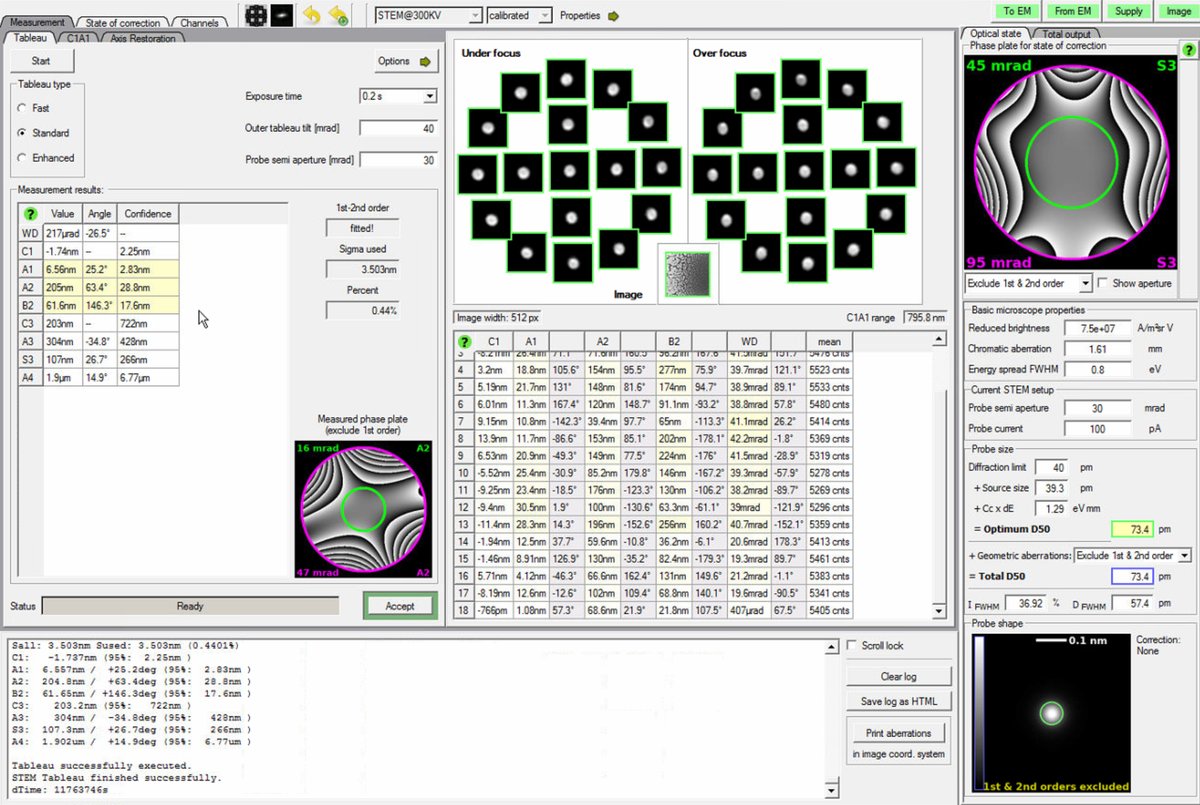Click the Outer tableau tilt input field
Screen dimensions: 1200x805
point(398,128)
